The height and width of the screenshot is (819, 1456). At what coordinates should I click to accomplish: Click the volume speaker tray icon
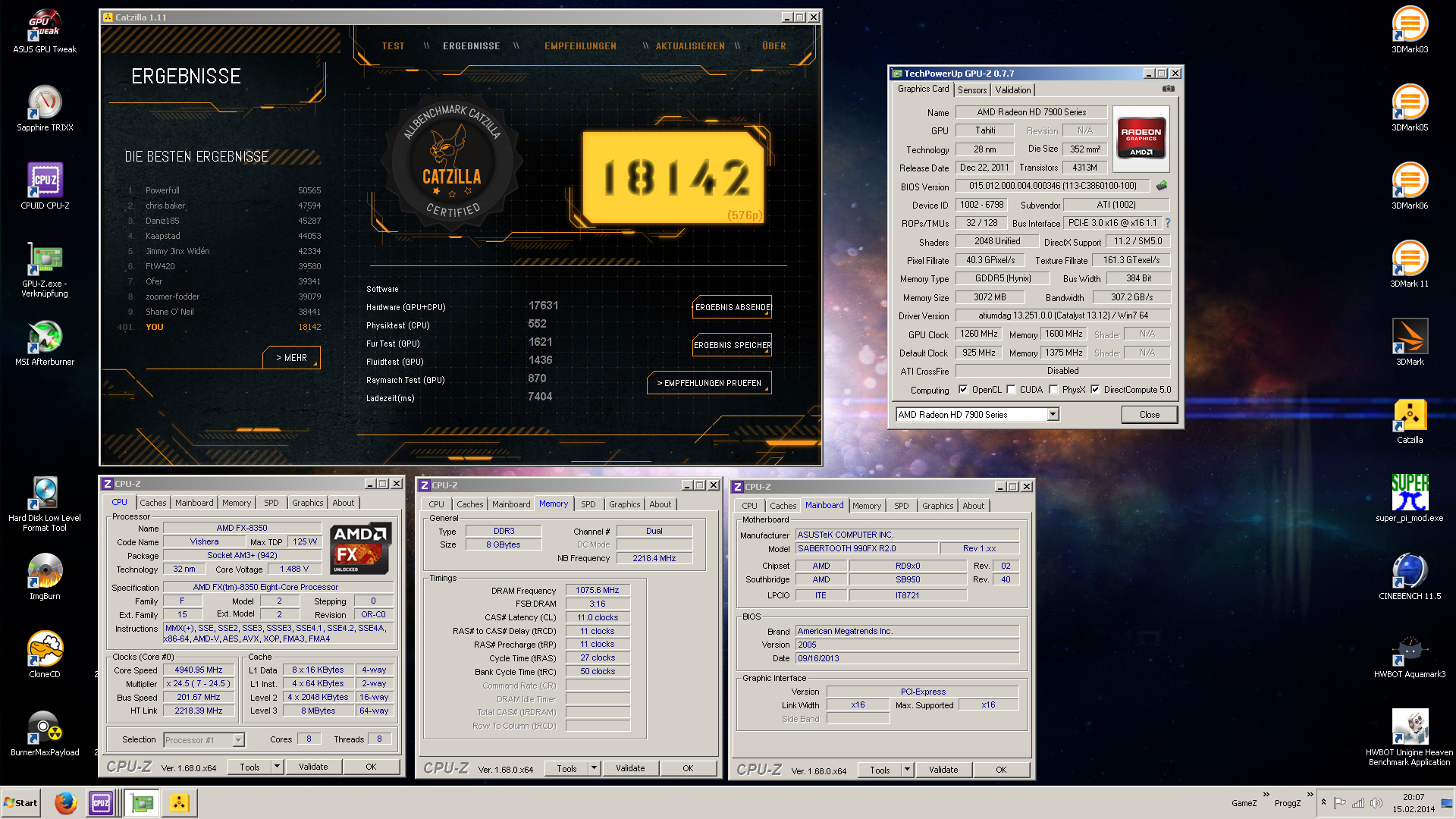click(x=1376, y=803)
